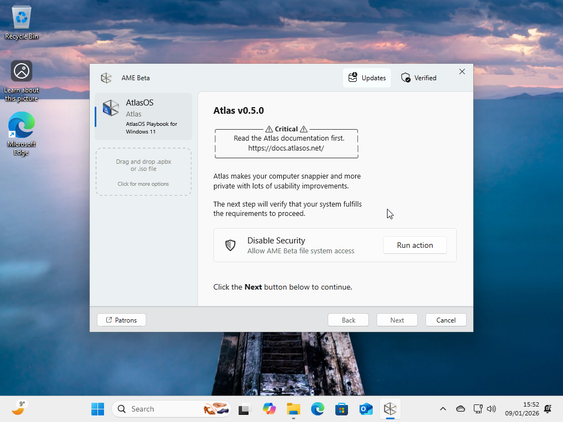Click the Back button
The image size is (563, 422).
point(348,320)
